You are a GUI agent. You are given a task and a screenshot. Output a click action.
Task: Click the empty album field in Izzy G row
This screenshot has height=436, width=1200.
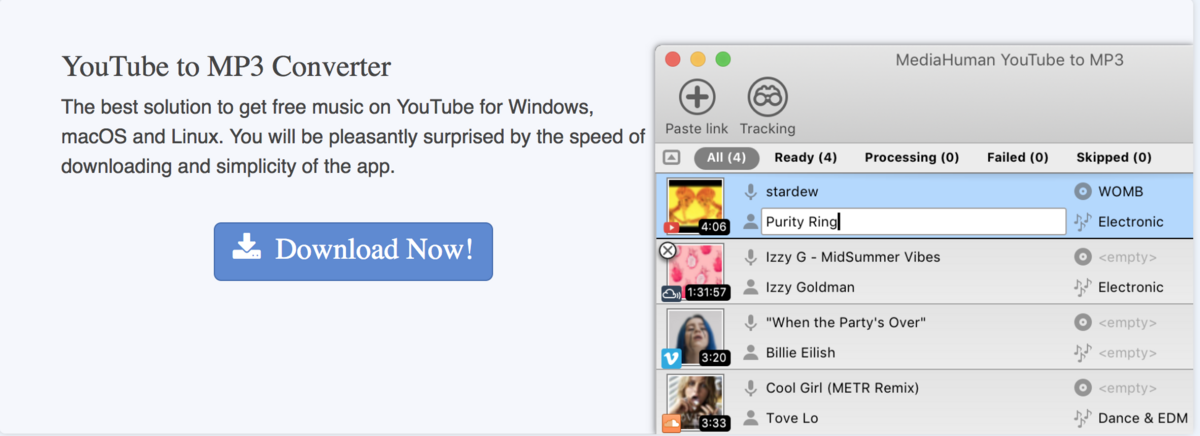(x=1128, y=257)
